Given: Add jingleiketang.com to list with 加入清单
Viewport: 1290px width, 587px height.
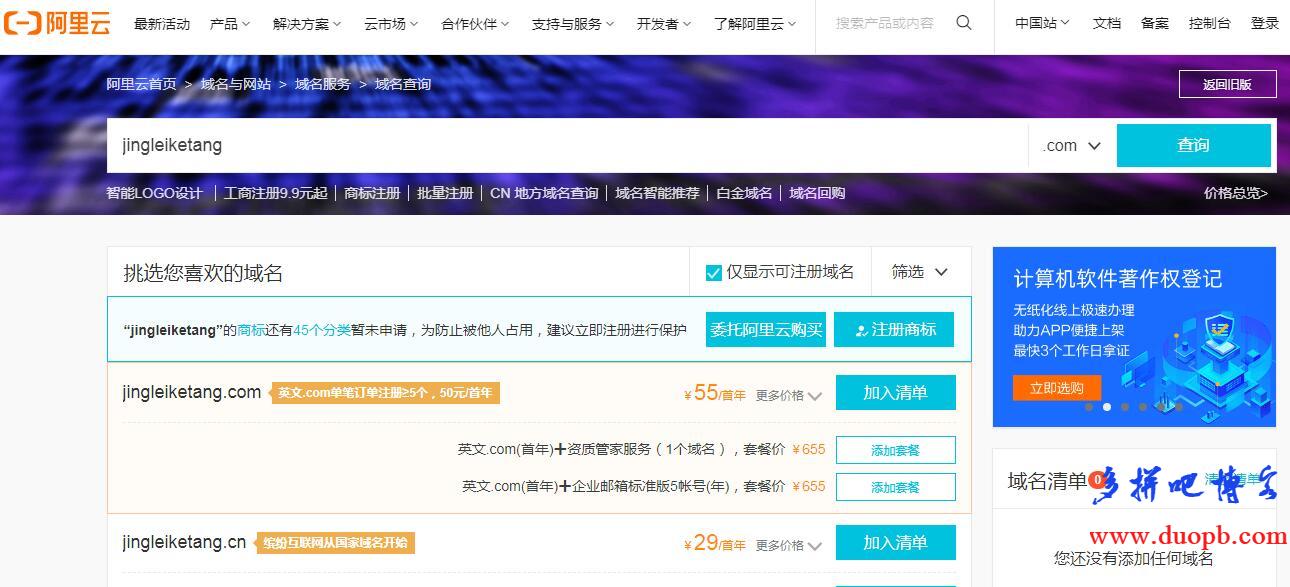Looking at the screenshot, I should pyautogui.click(x=896, y=393).
